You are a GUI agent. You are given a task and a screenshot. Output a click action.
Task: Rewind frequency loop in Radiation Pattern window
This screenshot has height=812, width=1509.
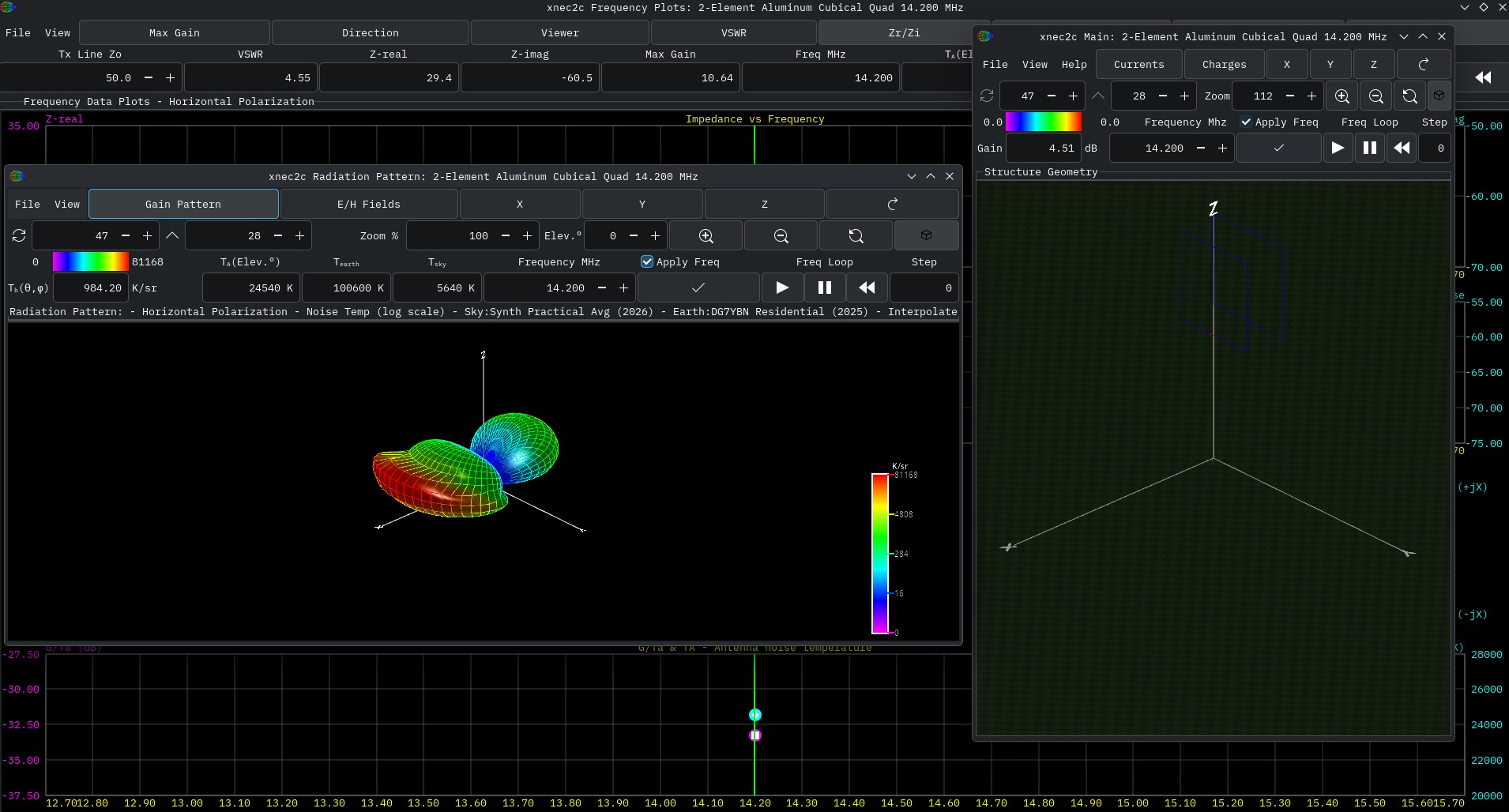click(x=867, y=288)
